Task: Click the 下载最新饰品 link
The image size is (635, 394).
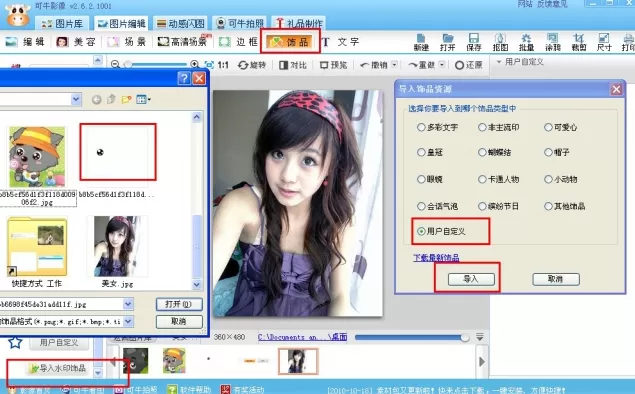Action: point(436,258)
